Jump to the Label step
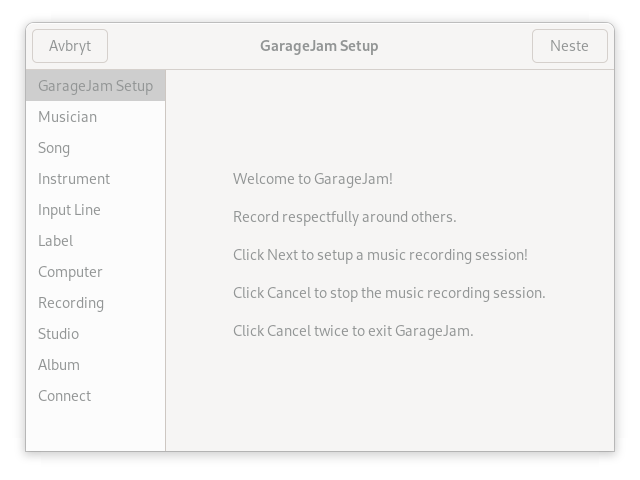The width and height of the screenshot is (640, 480). pyautogui.click(x=55, y=241)
